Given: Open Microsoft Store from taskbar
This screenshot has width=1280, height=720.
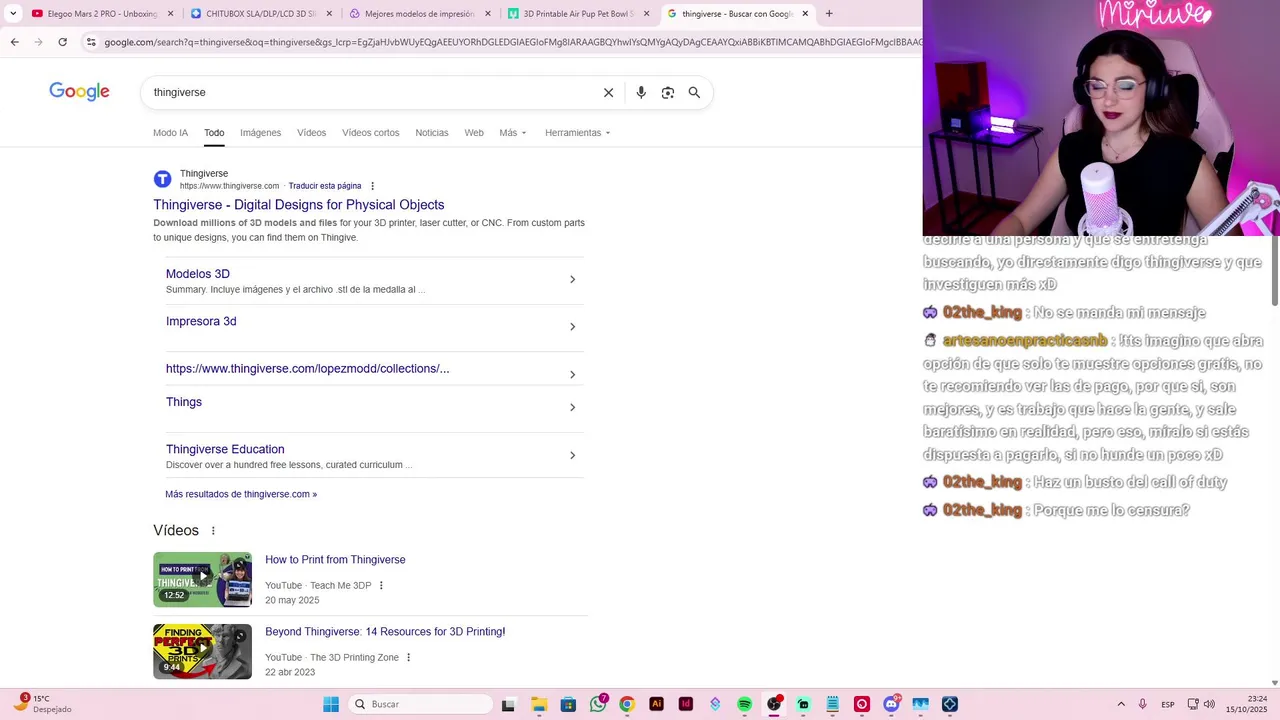Looking at the screenshot, I should [568, 704].
